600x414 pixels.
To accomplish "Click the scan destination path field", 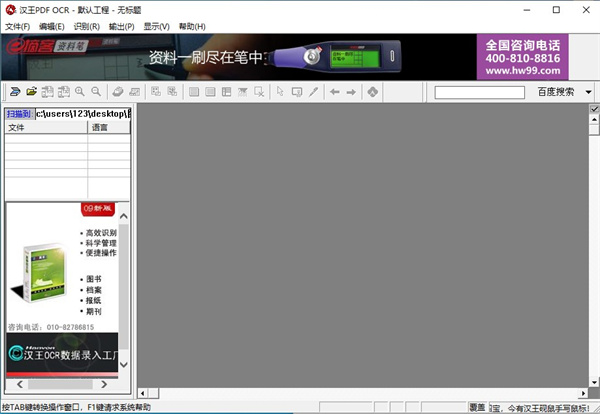I will coord(83,114).
